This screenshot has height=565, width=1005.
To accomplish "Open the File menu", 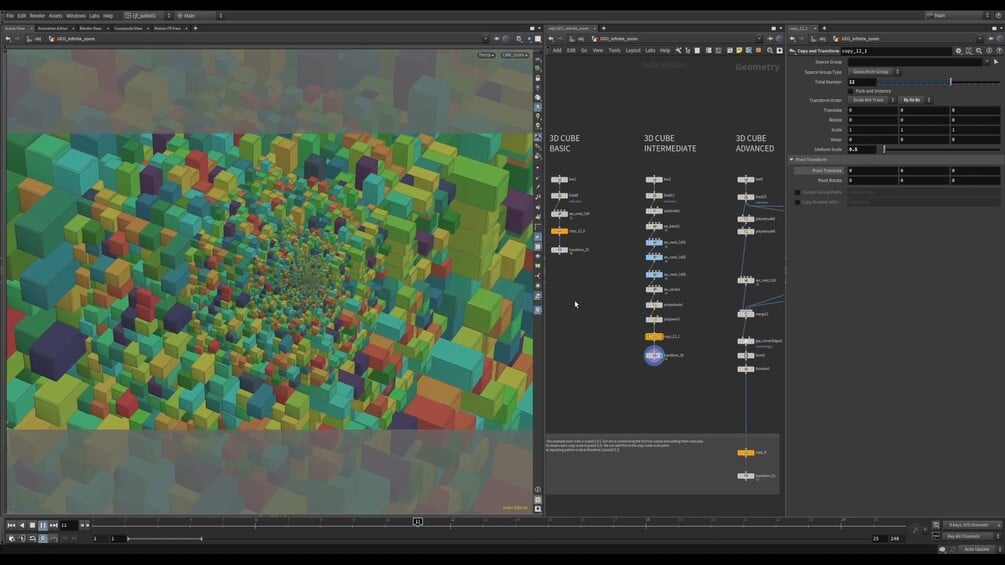I will tap(10, 15).
